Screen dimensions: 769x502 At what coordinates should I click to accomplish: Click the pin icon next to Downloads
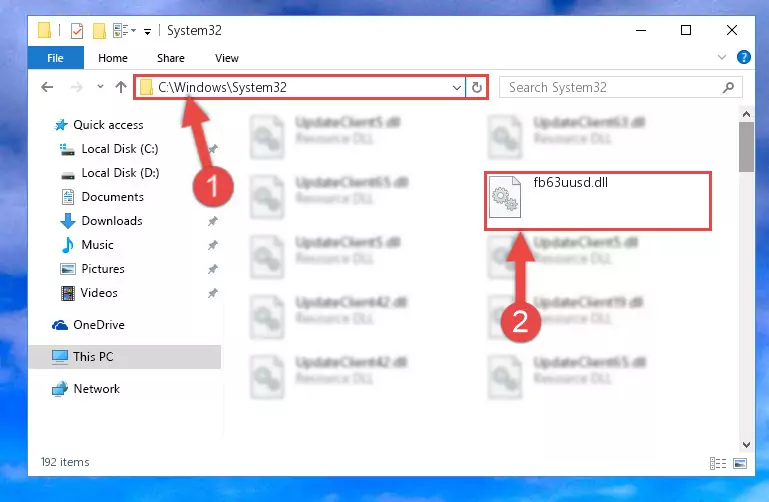coord(212,221)
